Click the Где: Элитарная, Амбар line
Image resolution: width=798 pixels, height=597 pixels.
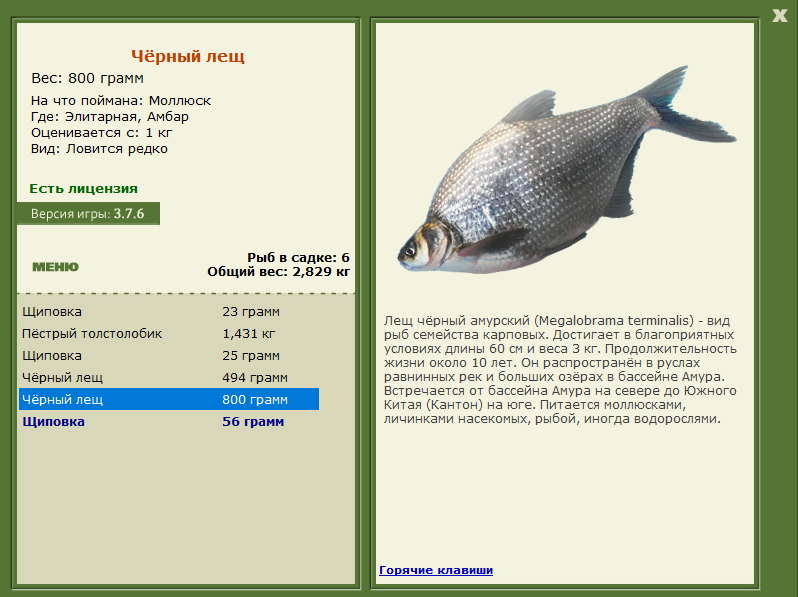[x=110, y=117]
